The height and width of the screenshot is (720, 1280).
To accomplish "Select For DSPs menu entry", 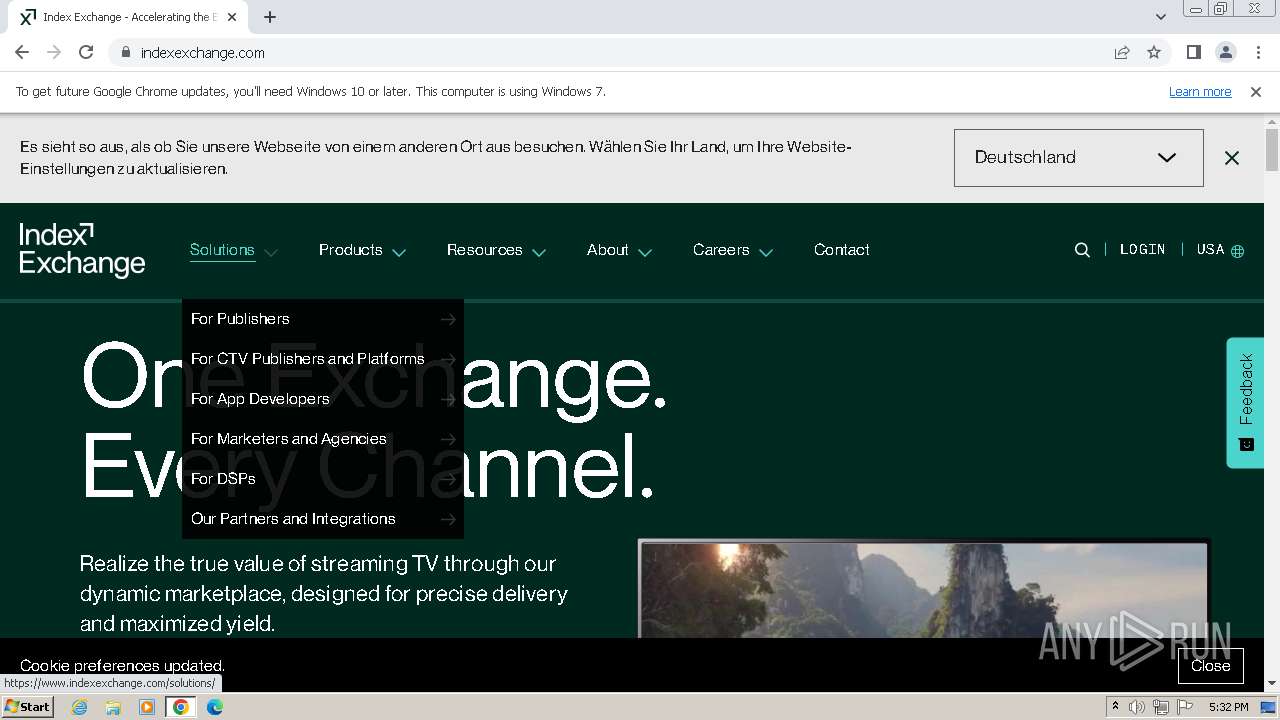I will click(x=323, y=479).
